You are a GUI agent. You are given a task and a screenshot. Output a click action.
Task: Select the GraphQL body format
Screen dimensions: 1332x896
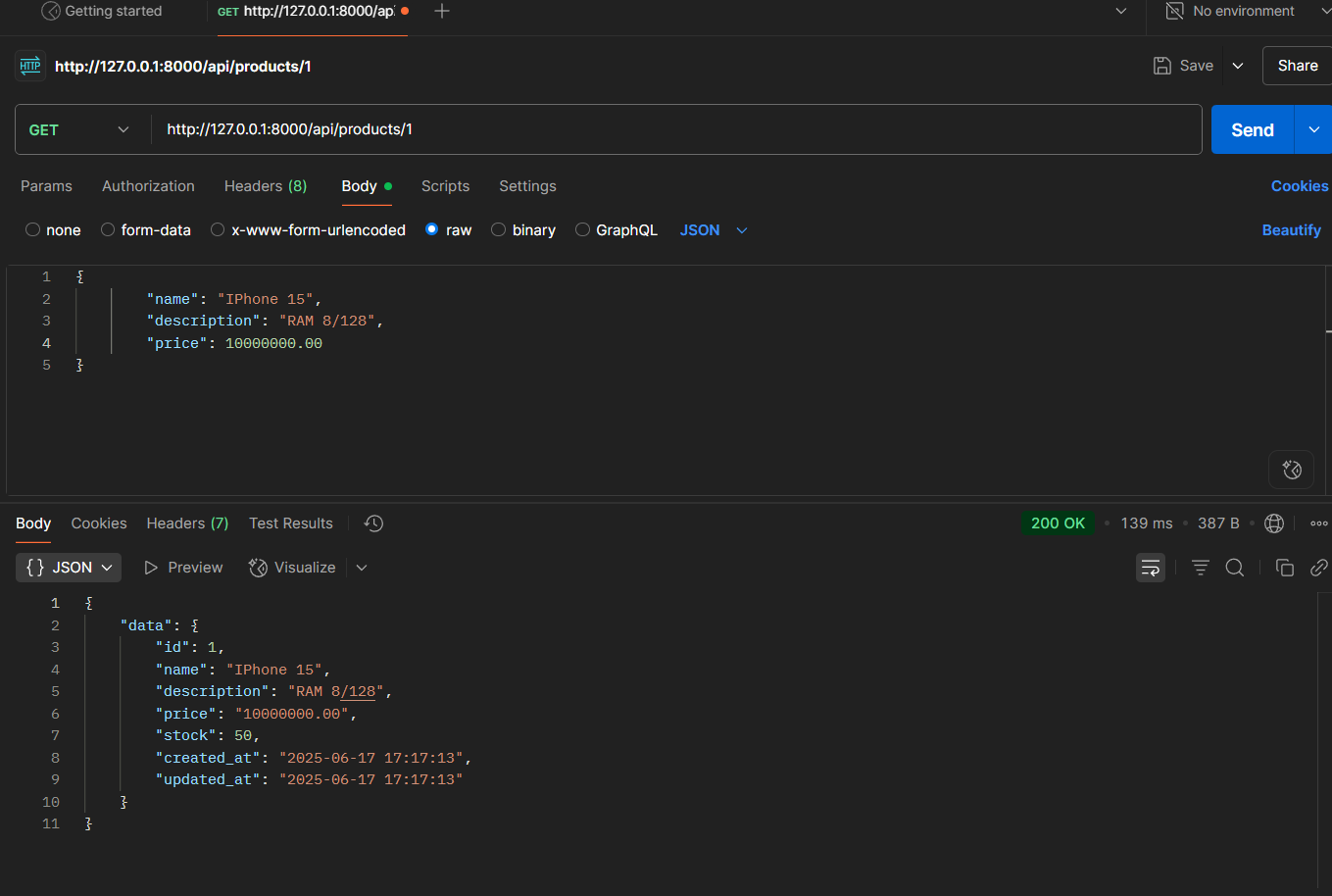click(x=617, y=229)
